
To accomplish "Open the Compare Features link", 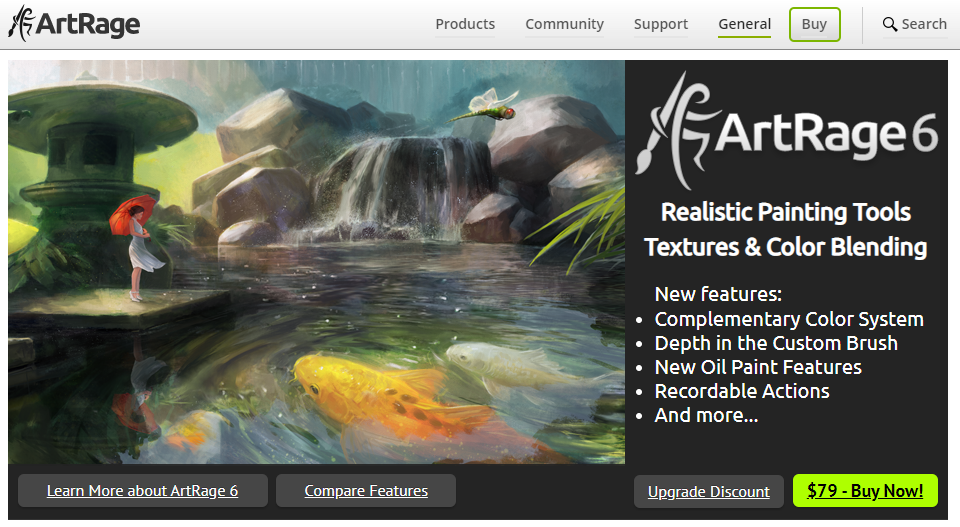I will tap(366, 490).
